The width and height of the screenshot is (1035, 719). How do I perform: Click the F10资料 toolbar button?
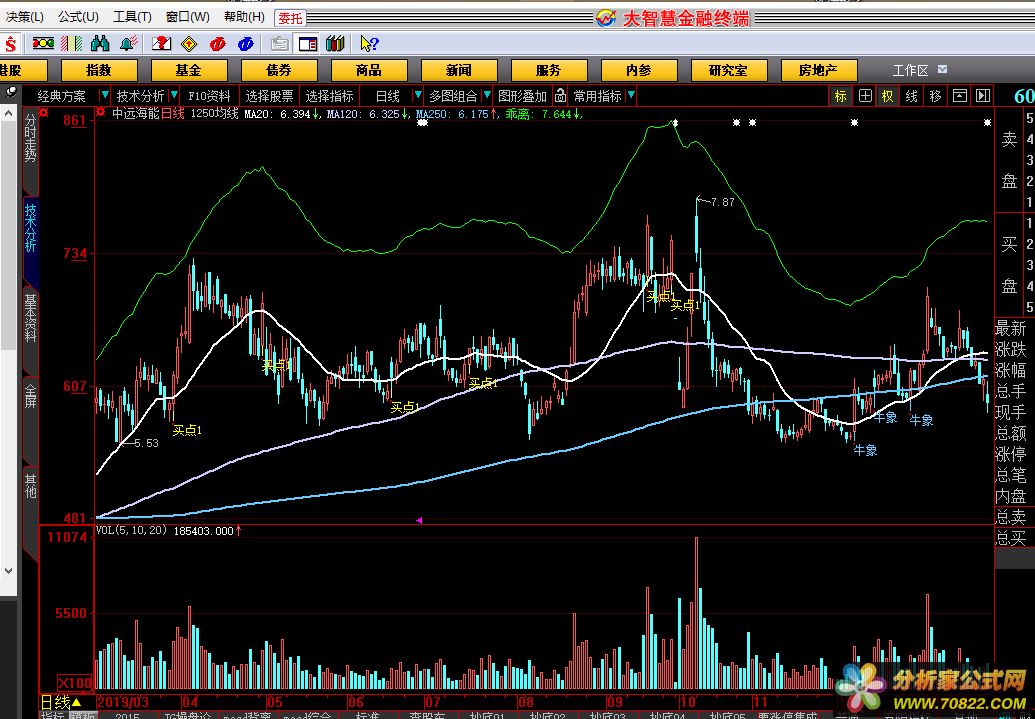tap(209, 96)
